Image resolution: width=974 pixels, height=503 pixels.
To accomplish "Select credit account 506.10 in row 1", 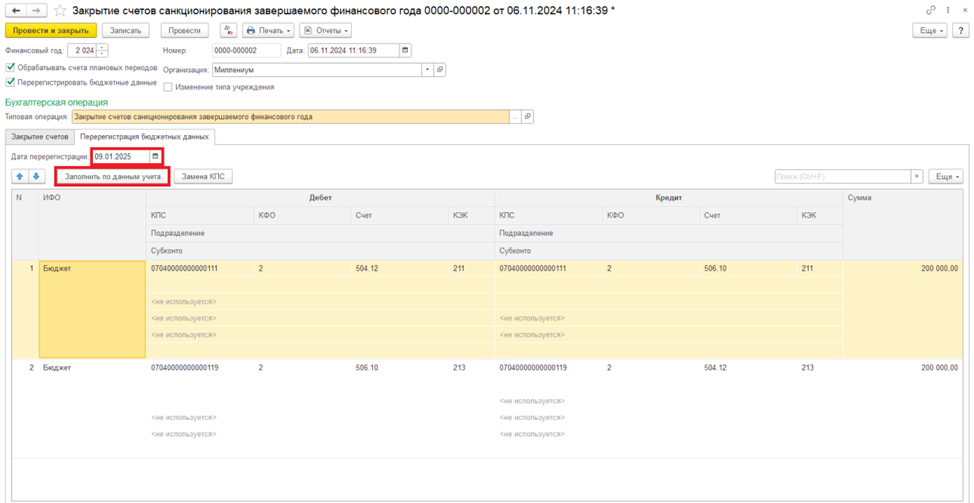I will (747, 268).
